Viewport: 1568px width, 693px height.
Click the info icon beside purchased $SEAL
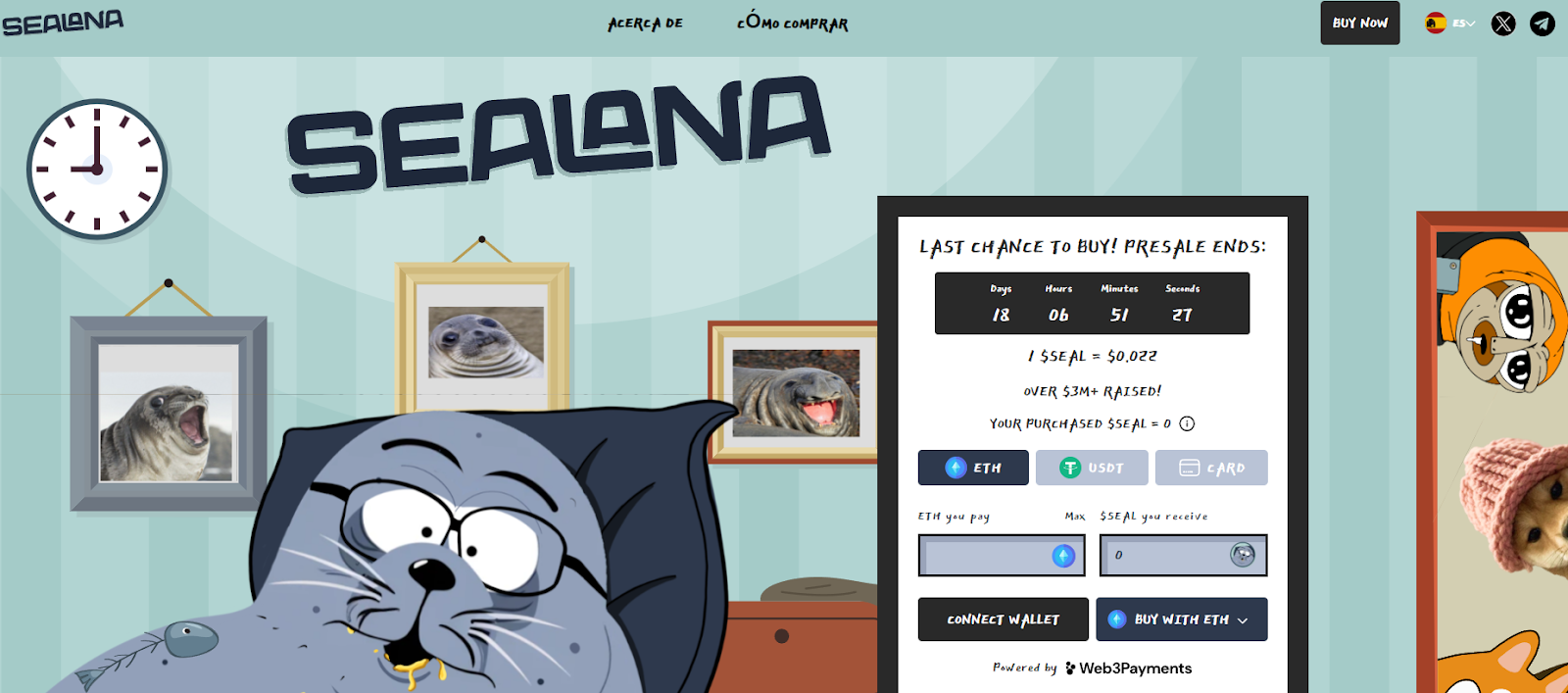click(x=1187, y=424)
